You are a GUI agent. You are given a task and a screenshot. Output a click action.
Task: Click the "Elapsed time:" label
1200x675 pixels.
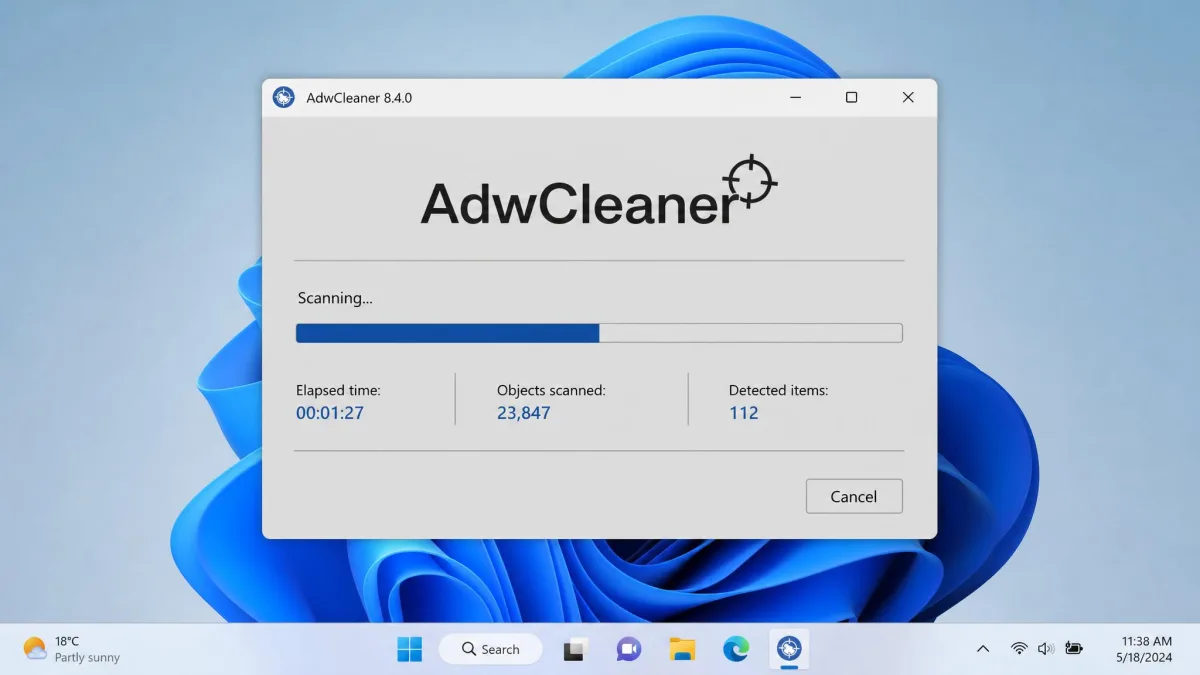pyautogui.click(x=338, y=390)
